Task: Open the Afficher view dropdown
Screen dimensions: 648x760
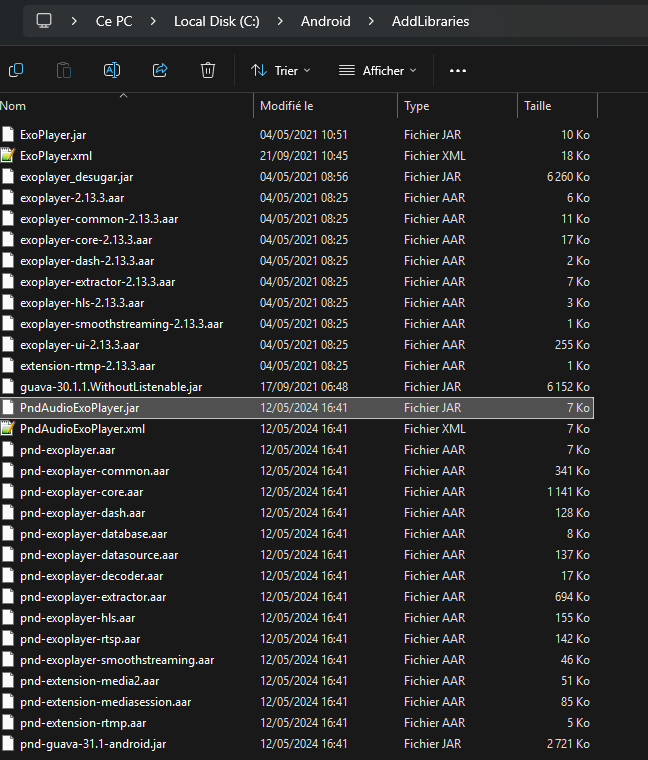Action: click(378, 71)
